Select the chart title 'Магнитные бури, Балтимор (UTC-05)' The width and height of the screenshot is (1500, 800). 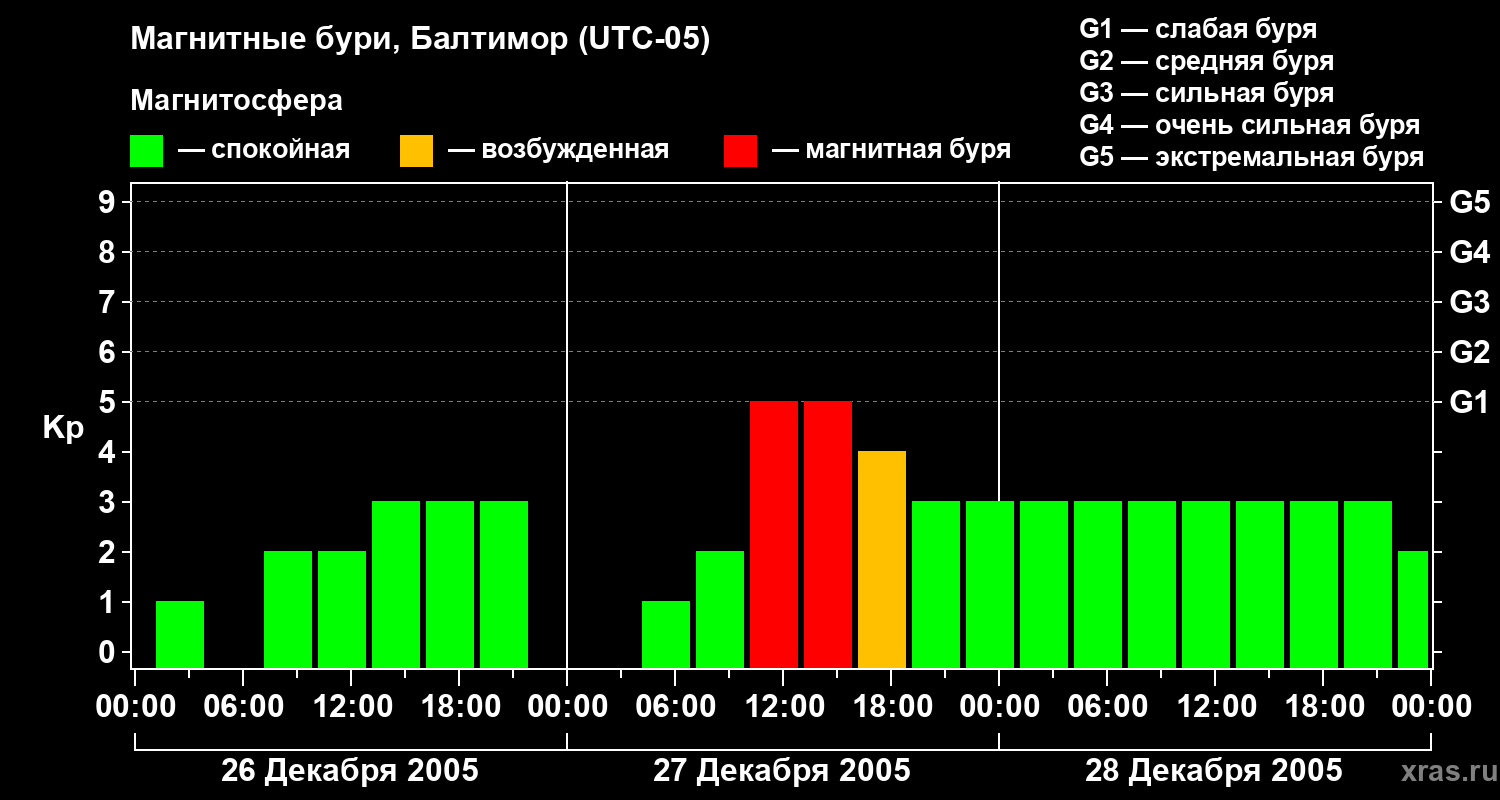pyautogui.click(x=420, y=41)
